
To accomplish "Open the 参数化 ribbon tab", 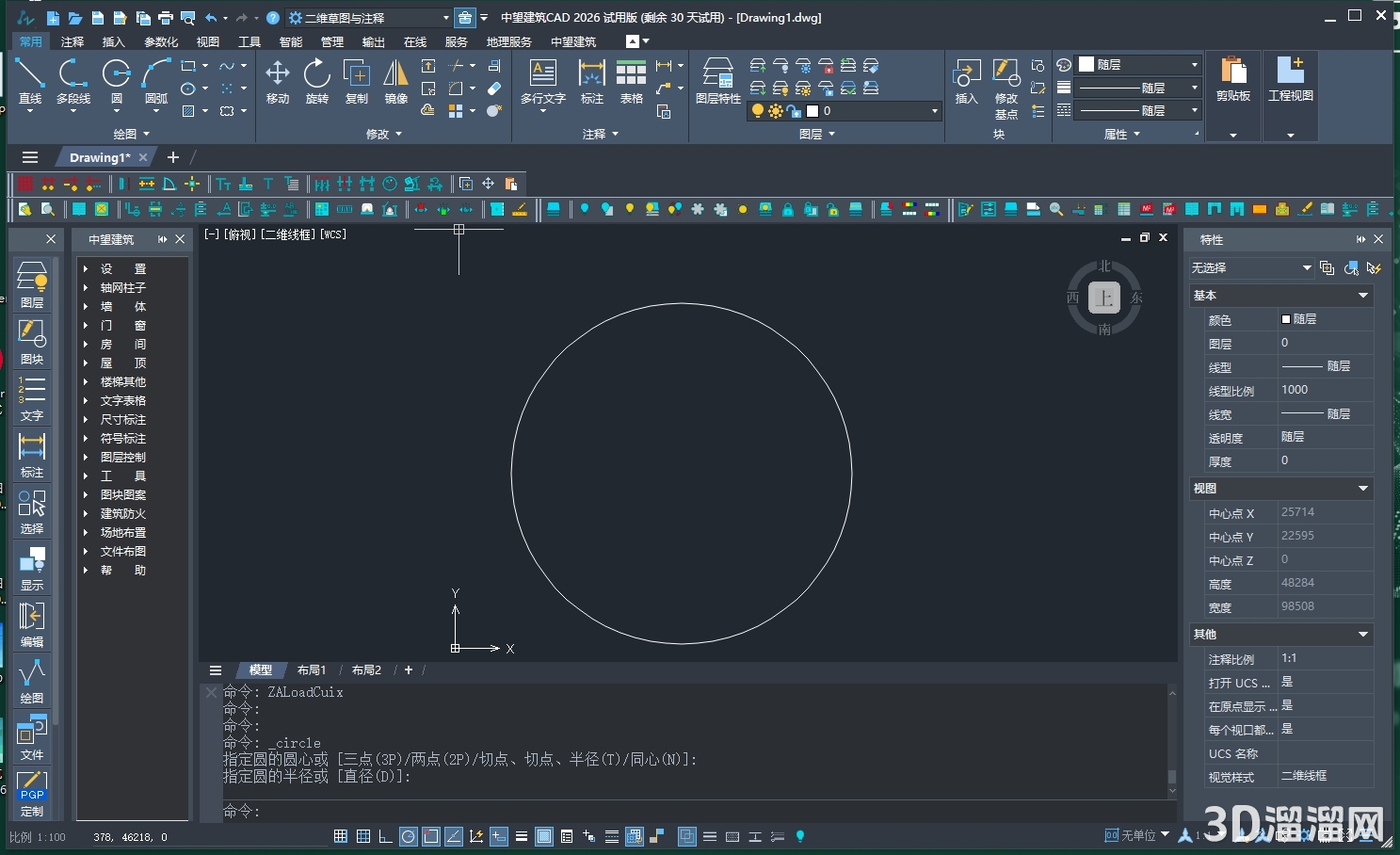I will pos(161,41).
